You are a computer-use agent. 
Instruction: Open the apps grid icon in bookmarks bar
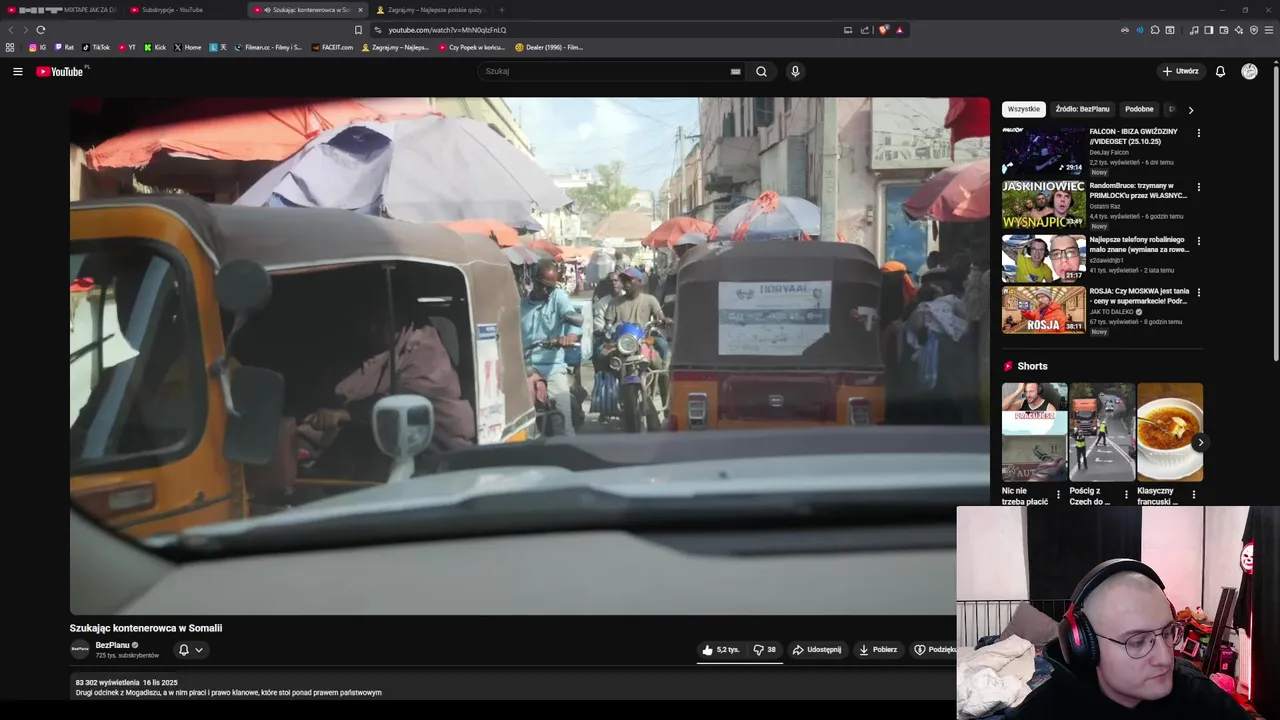[10, 47]
